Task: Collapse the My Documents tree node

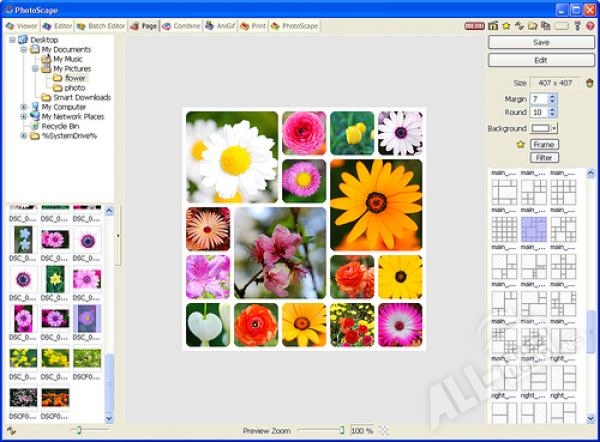Action: (23, 49)
